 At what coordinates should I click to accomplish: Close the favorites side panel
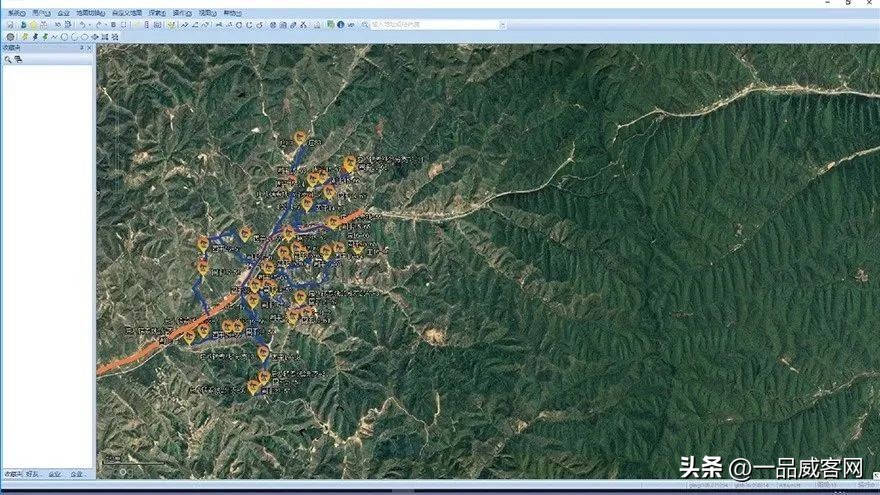click(x=89, y=48)
